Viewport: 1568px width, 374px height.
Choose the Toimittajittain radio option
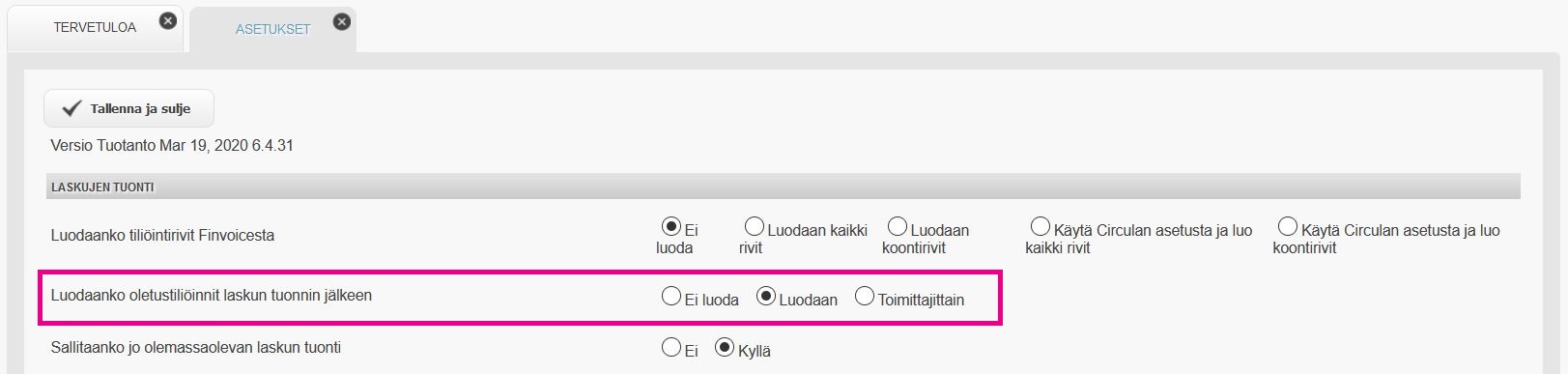[x=865, y=297]
